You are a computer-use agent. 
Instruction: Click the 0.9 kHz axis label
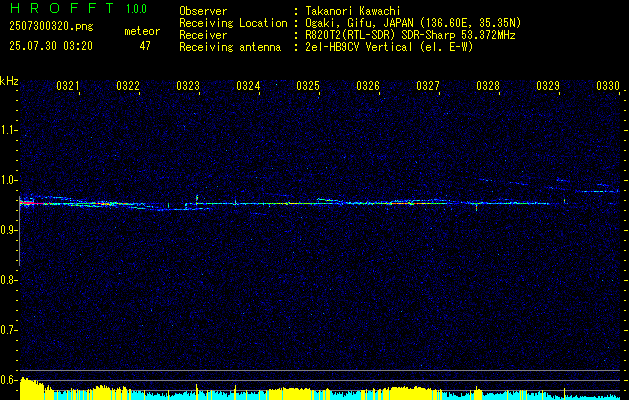coord(8,230)
